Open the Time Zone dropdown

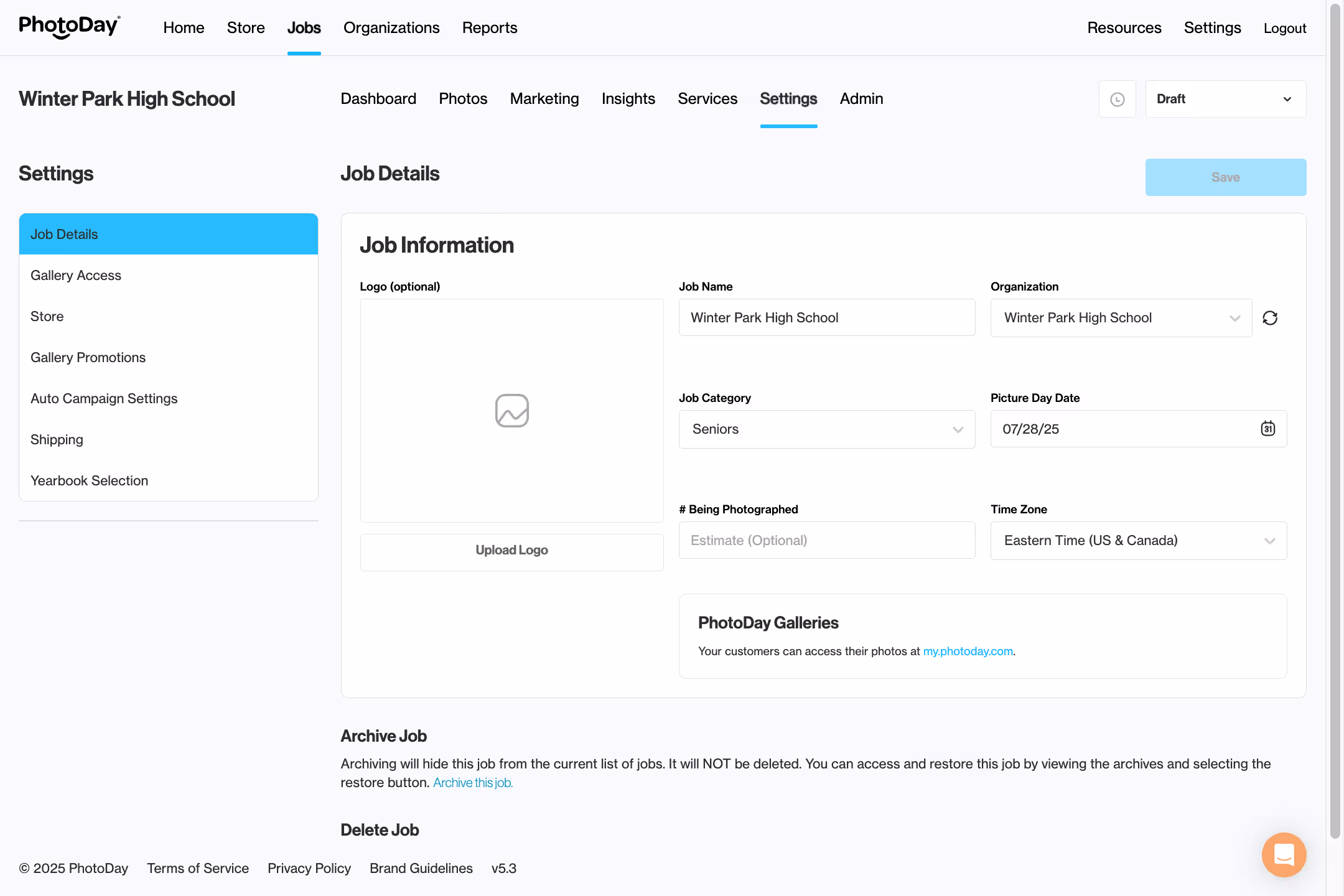[1139, 541]
